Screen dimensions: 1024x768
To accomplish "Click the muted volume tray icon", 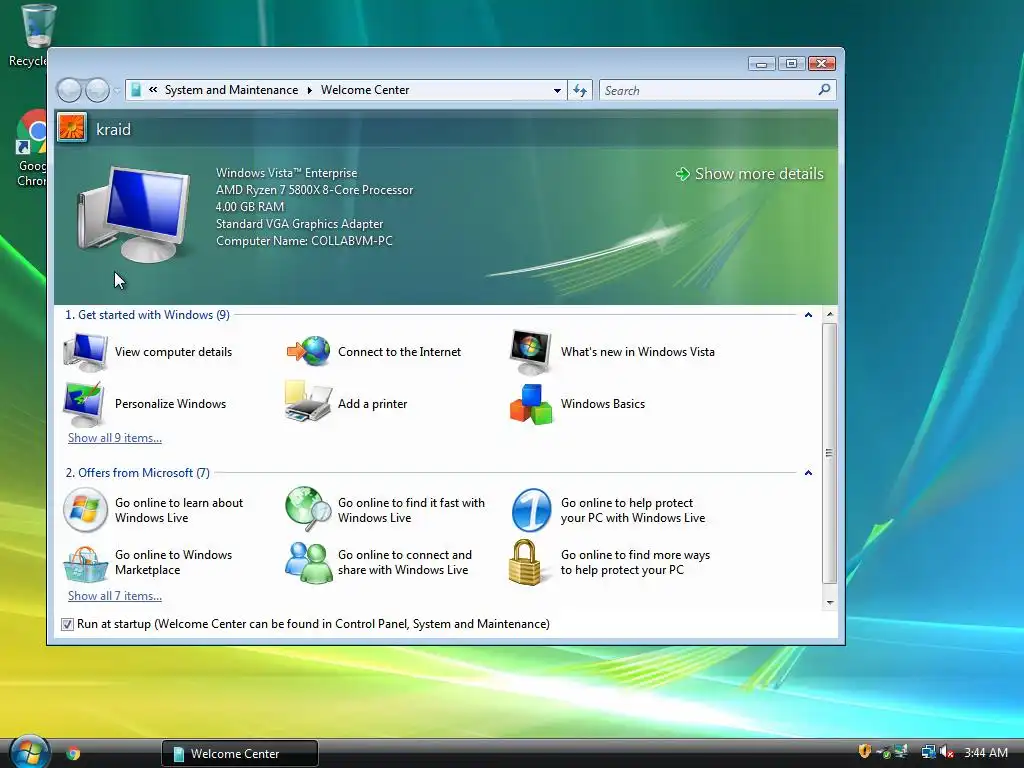I will coord(947,752).
